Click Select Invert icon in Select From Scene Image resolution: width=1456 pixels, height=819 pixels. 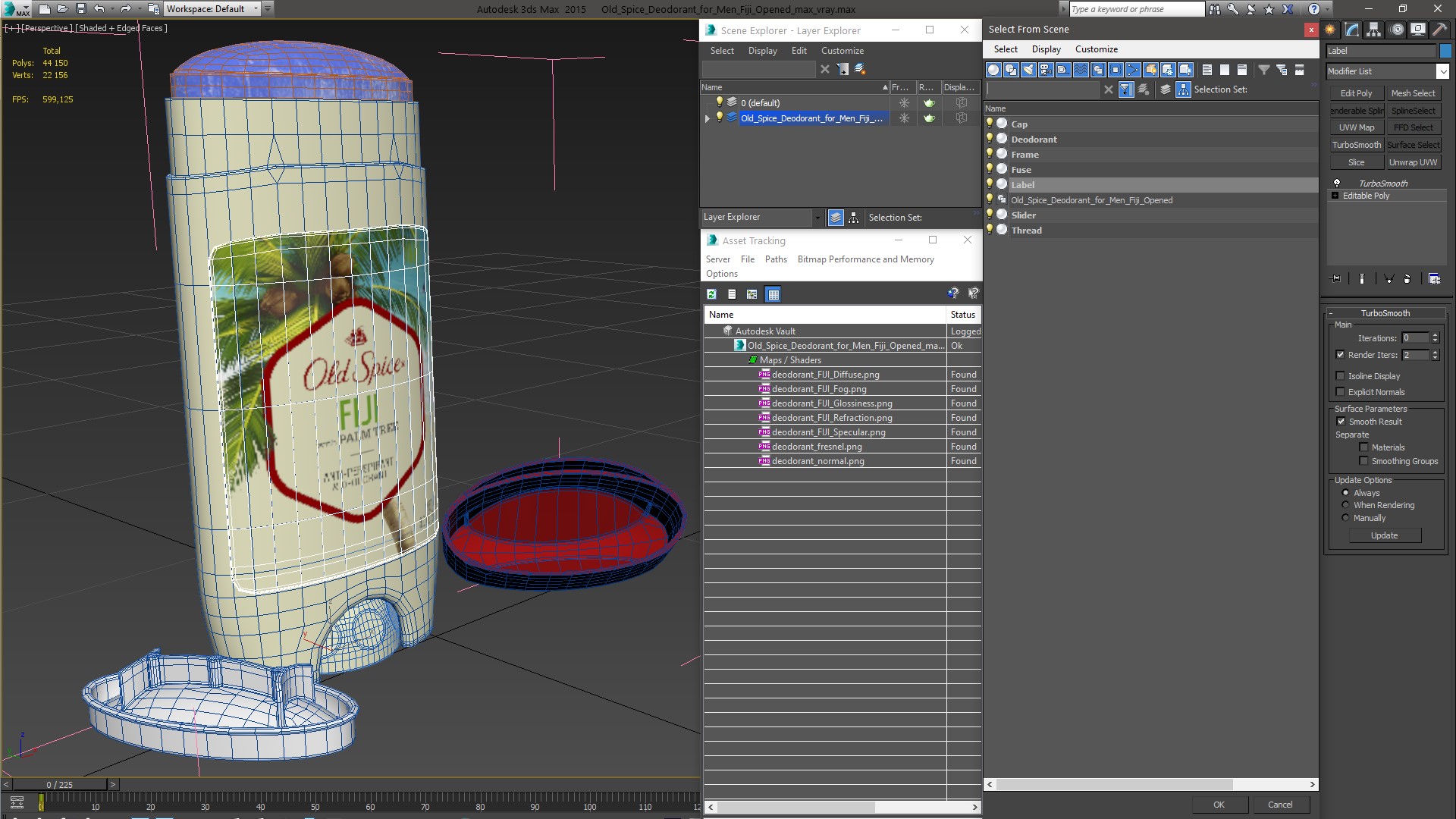point(1242,70)
